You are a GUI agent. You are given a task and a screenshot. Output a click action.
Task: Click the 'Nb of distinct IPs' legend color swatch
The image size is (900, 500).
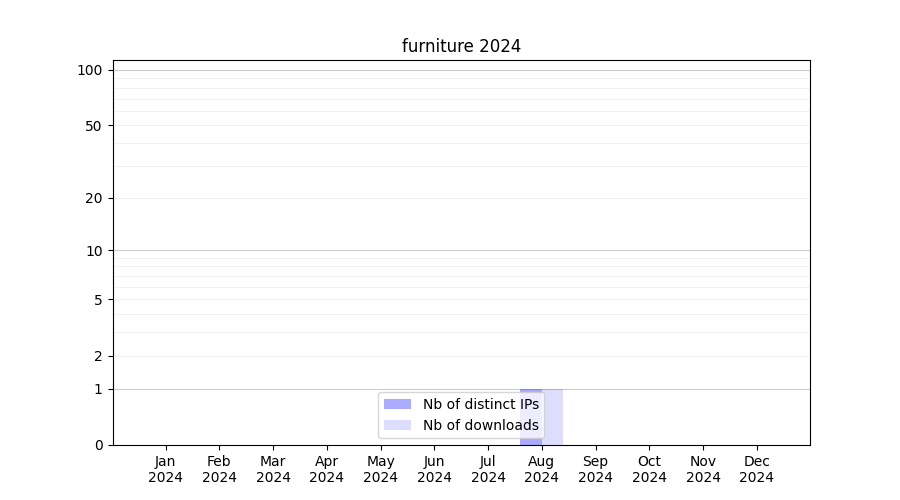click(397, 404)
